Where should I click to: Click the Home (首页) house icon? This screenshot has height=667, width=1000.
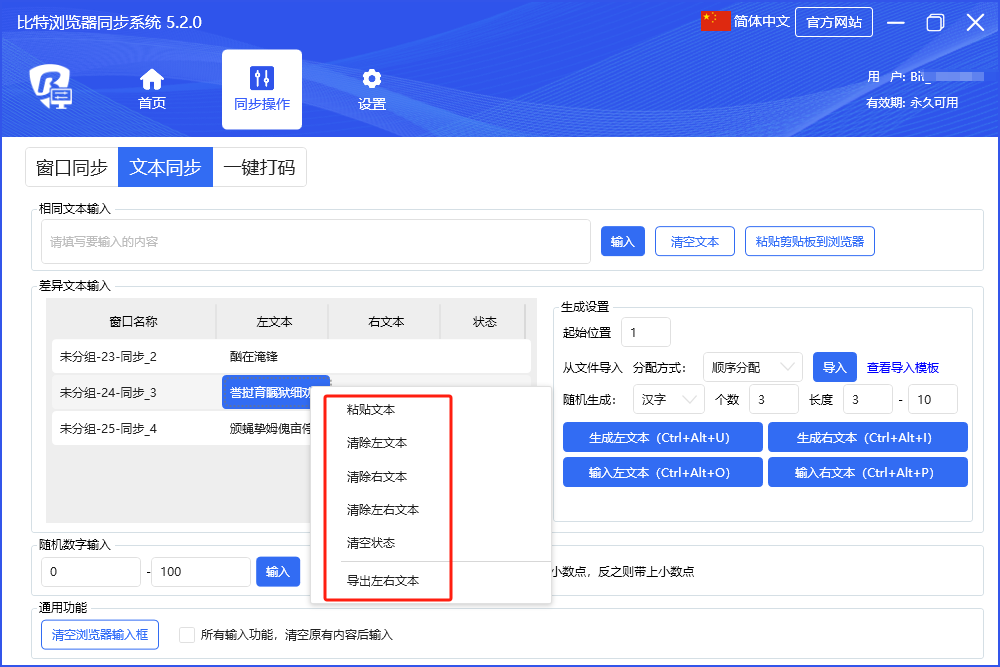coord(152,79)
